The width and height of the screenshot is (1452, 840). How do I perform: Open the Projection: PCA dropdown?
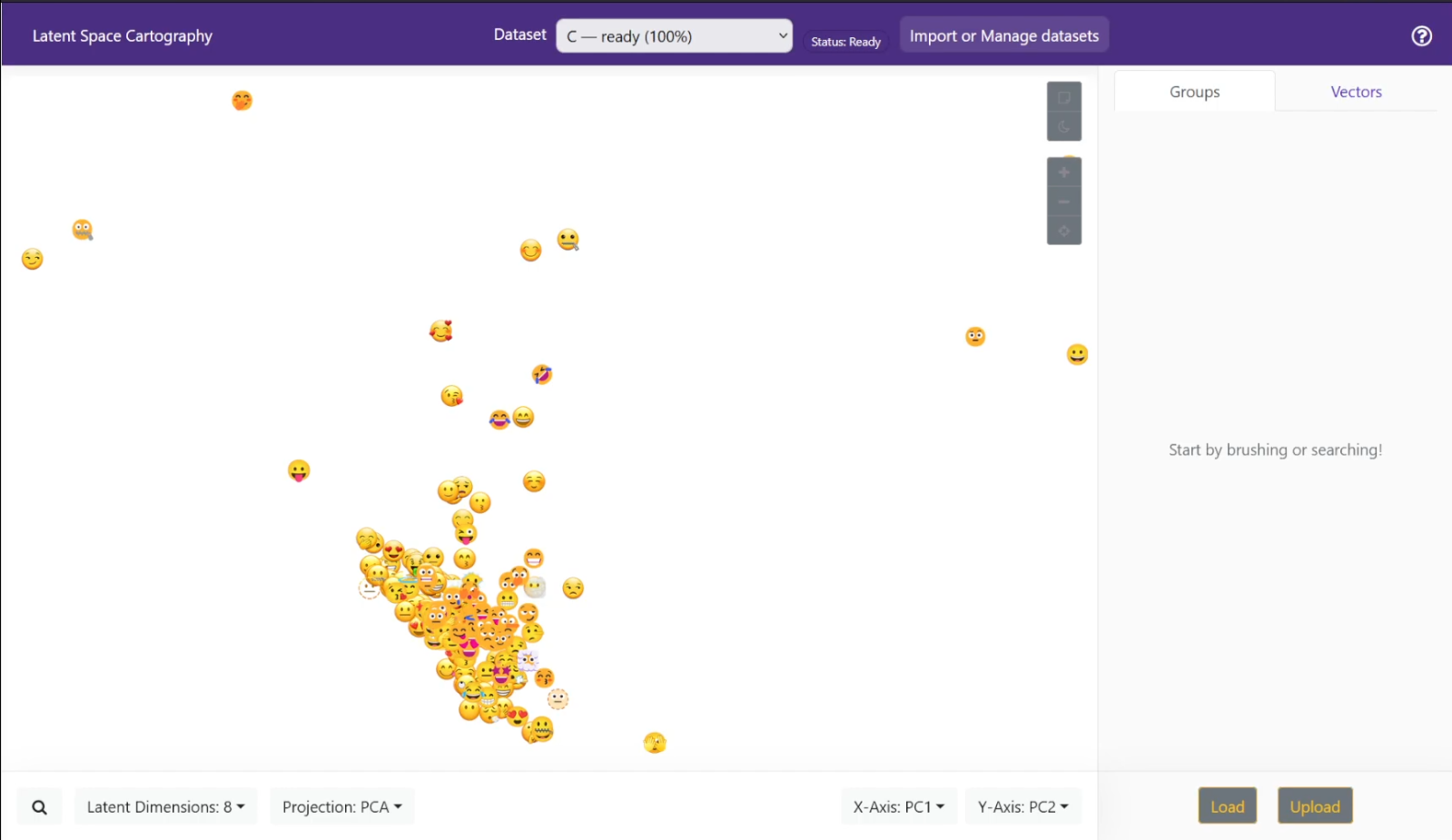(x=341, y=806)
